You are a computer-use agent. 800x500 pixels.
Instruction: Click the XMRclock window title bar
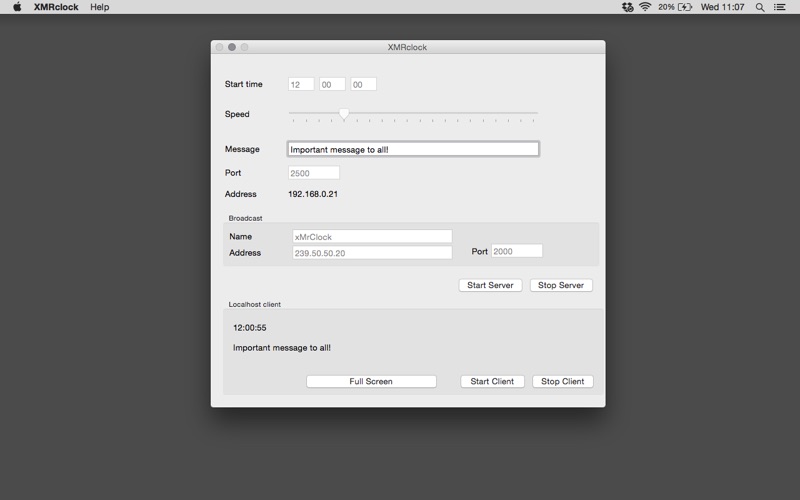tap(407, 47)
